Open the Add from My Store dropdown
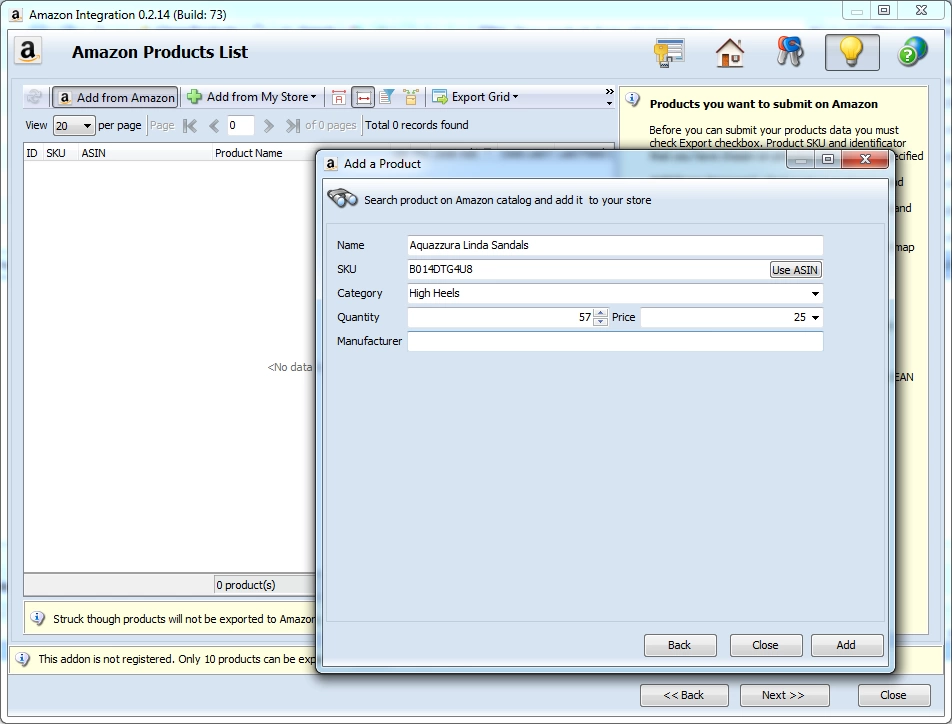The image size is (952, 724). tap(252, 97)
